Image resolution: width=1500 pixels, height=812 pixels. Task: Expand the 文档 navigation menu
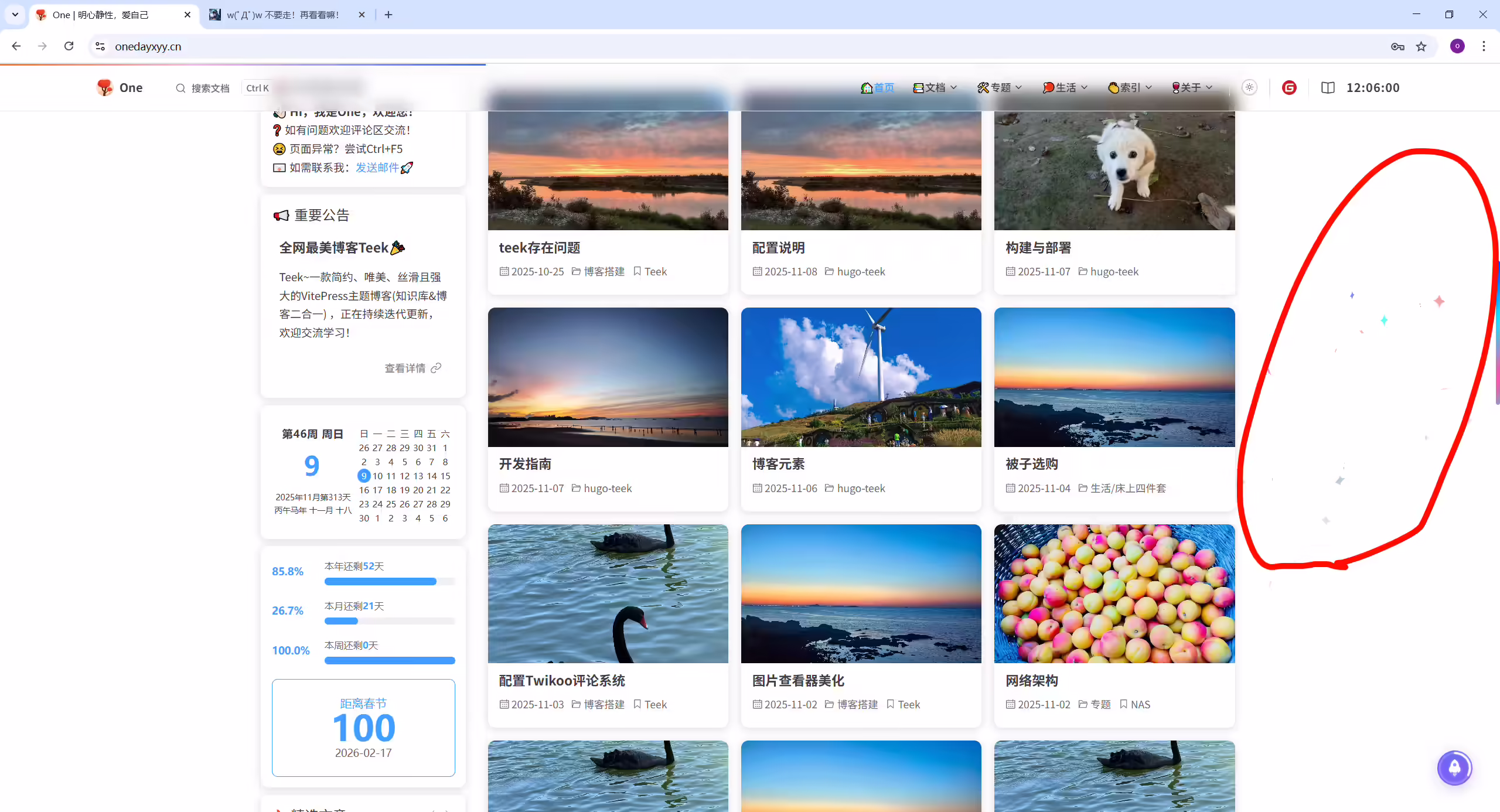tap(935, 88)
